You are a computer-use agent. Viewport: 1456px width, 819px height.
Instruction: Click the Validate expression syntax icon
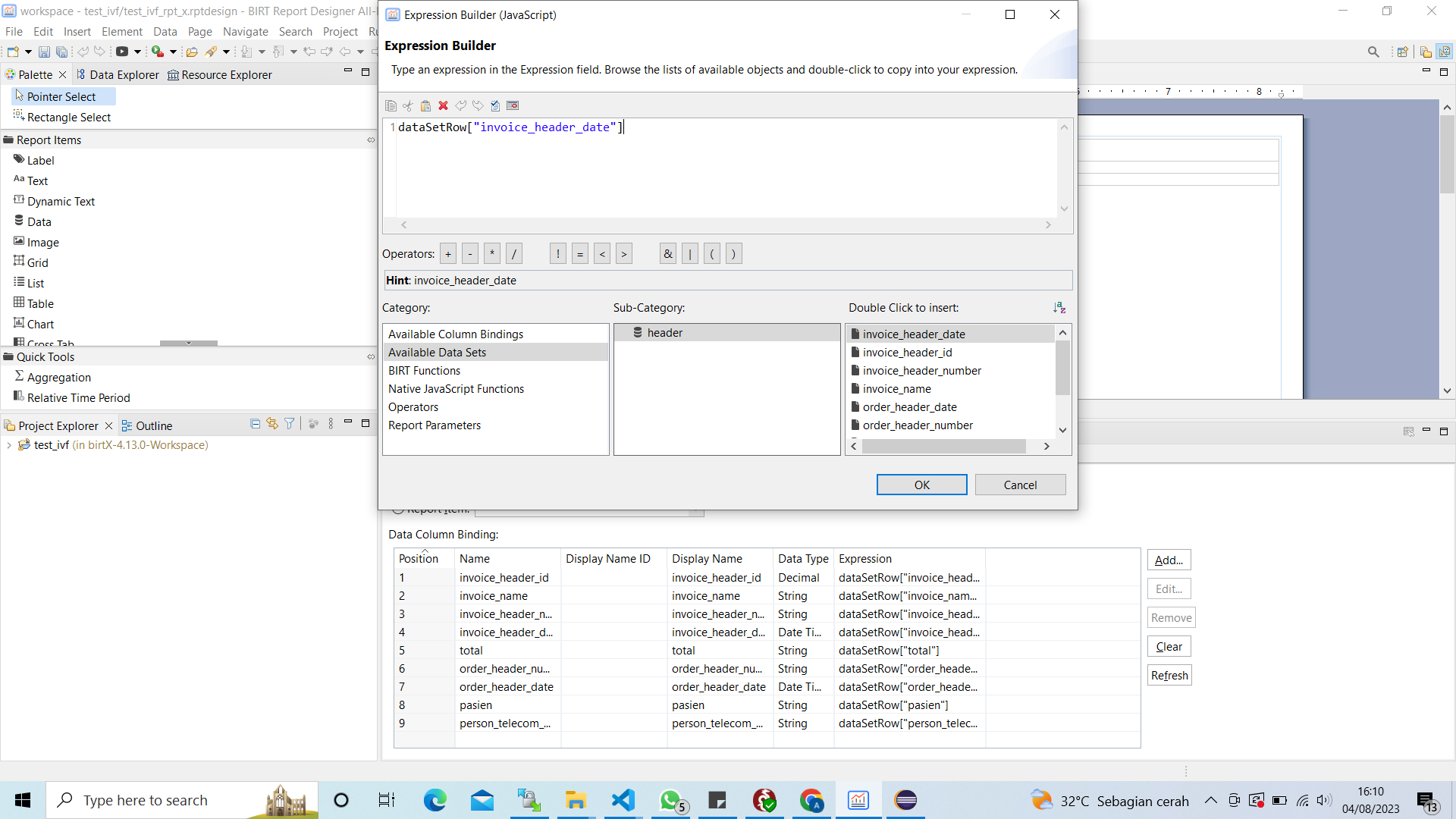point(495,105)
